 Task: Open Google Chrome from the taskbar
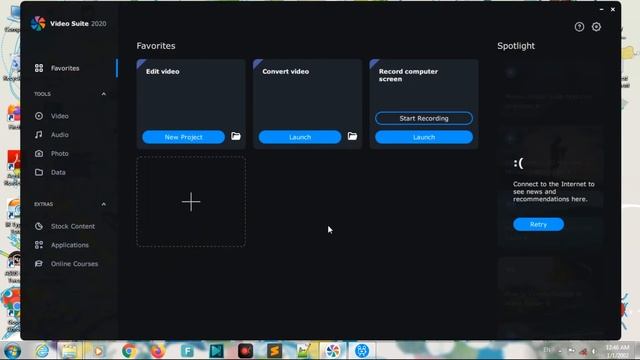point(129,351)
